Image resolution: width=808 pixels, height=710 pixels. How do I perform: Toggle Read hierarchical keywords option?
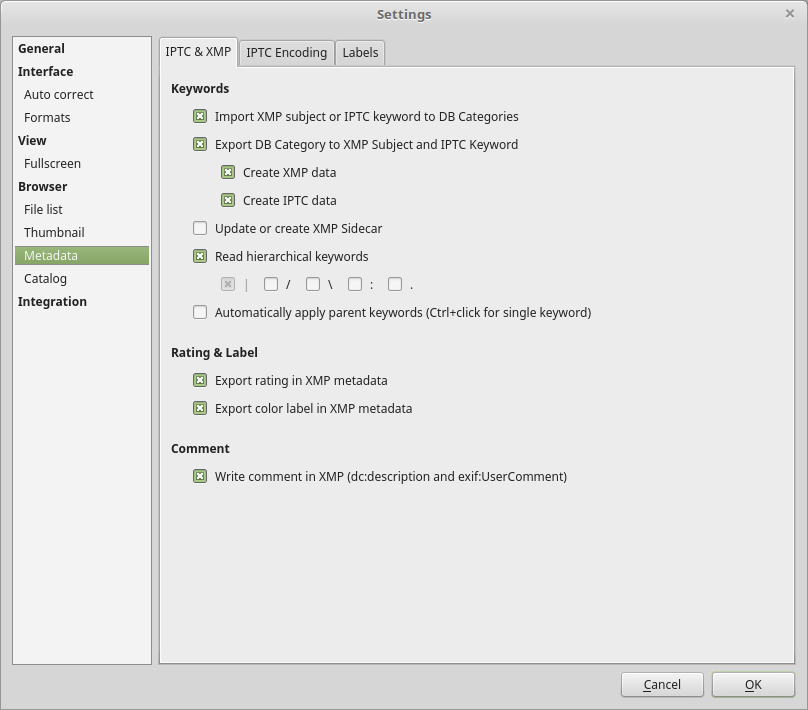point(200,257)
